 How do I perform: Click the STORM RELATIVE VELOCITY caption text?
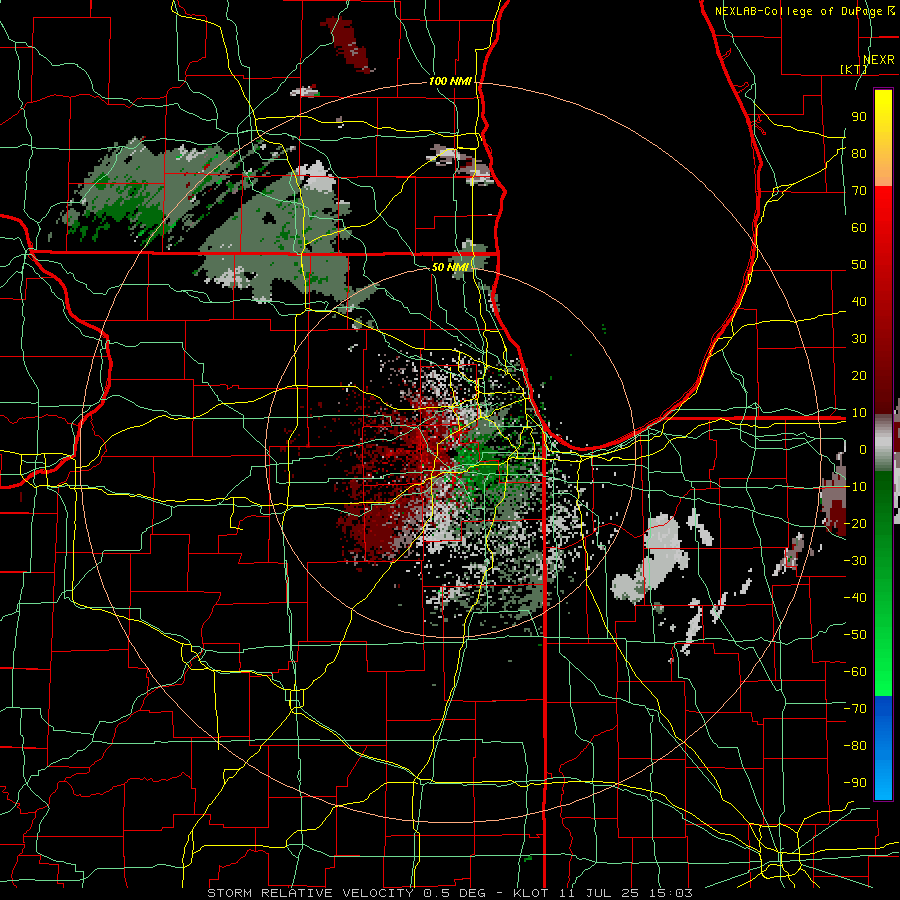(310, 893)
